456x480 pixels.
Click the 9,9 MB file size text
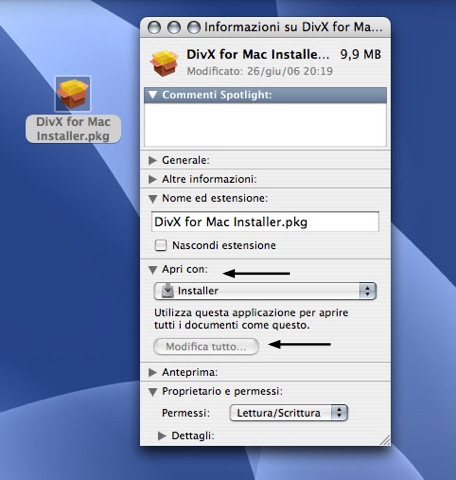(x=360, y=55)
